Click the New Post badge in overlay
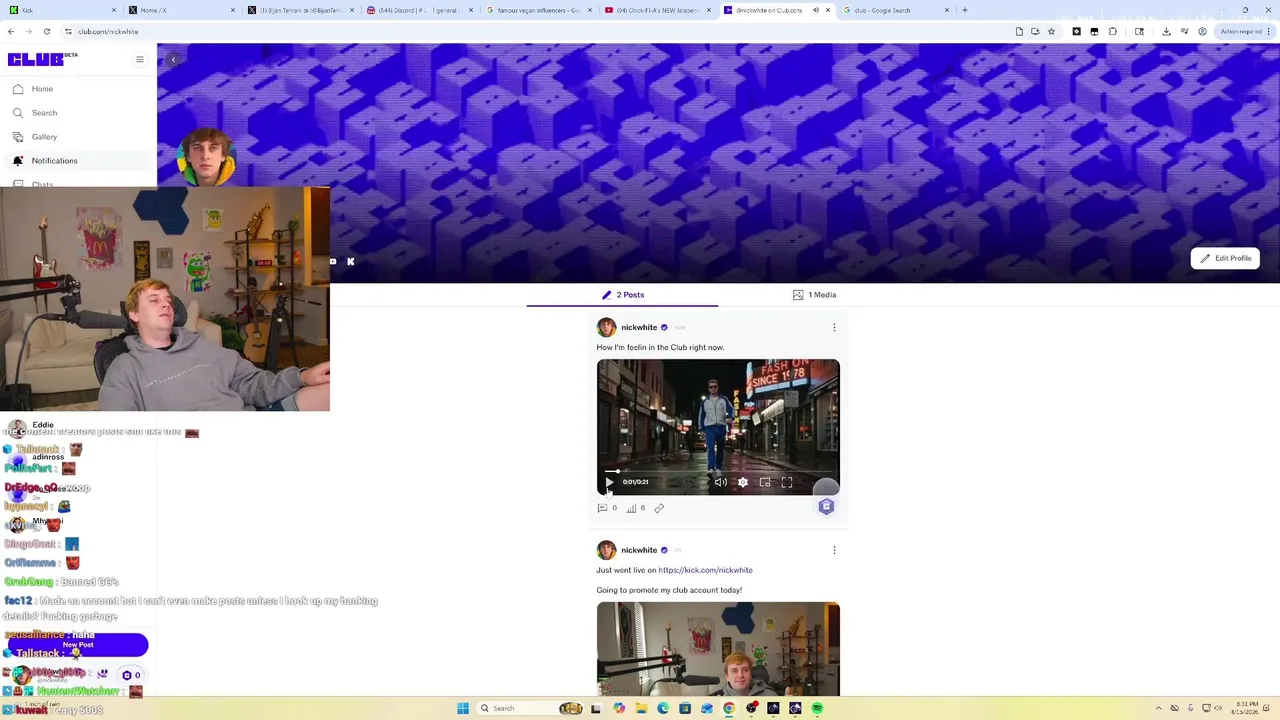The width and height of the screenshot is (1280, 720). click(78, 645)
